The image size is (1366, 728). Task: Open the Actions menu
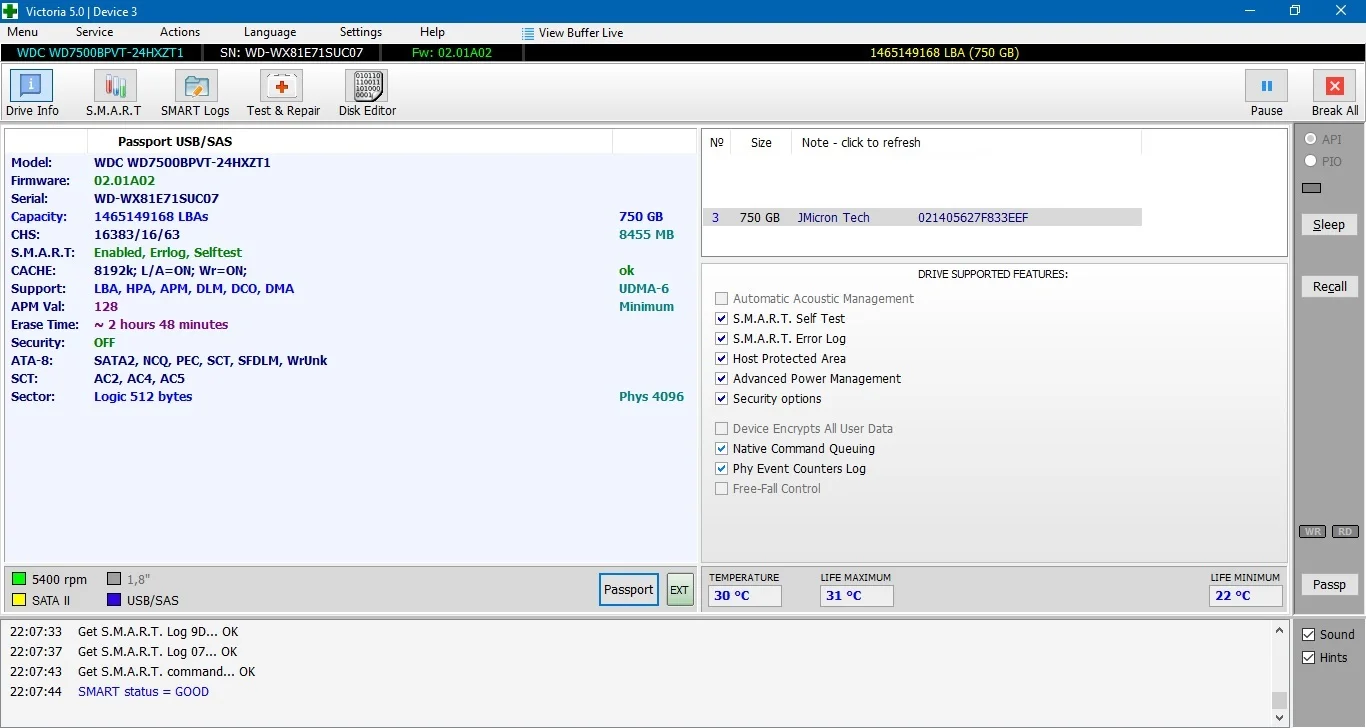pos(180,32)
